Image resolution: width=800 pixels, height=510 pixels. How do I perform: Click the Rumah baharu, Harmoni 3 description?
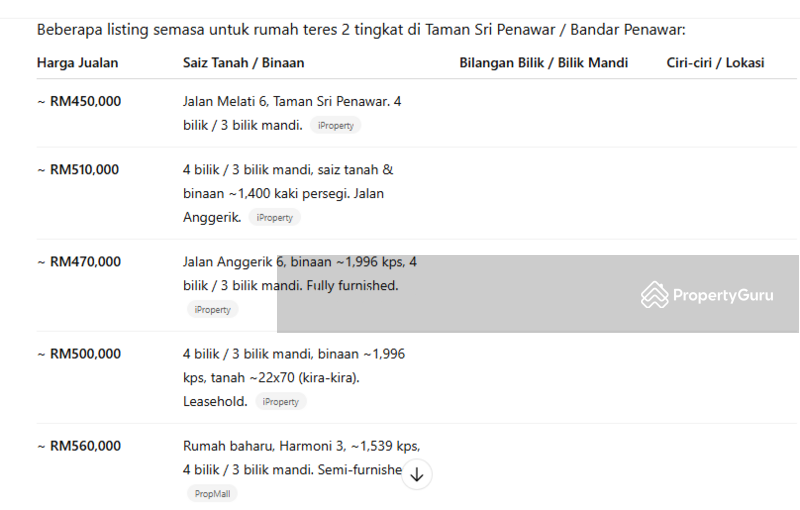point(302,458)
